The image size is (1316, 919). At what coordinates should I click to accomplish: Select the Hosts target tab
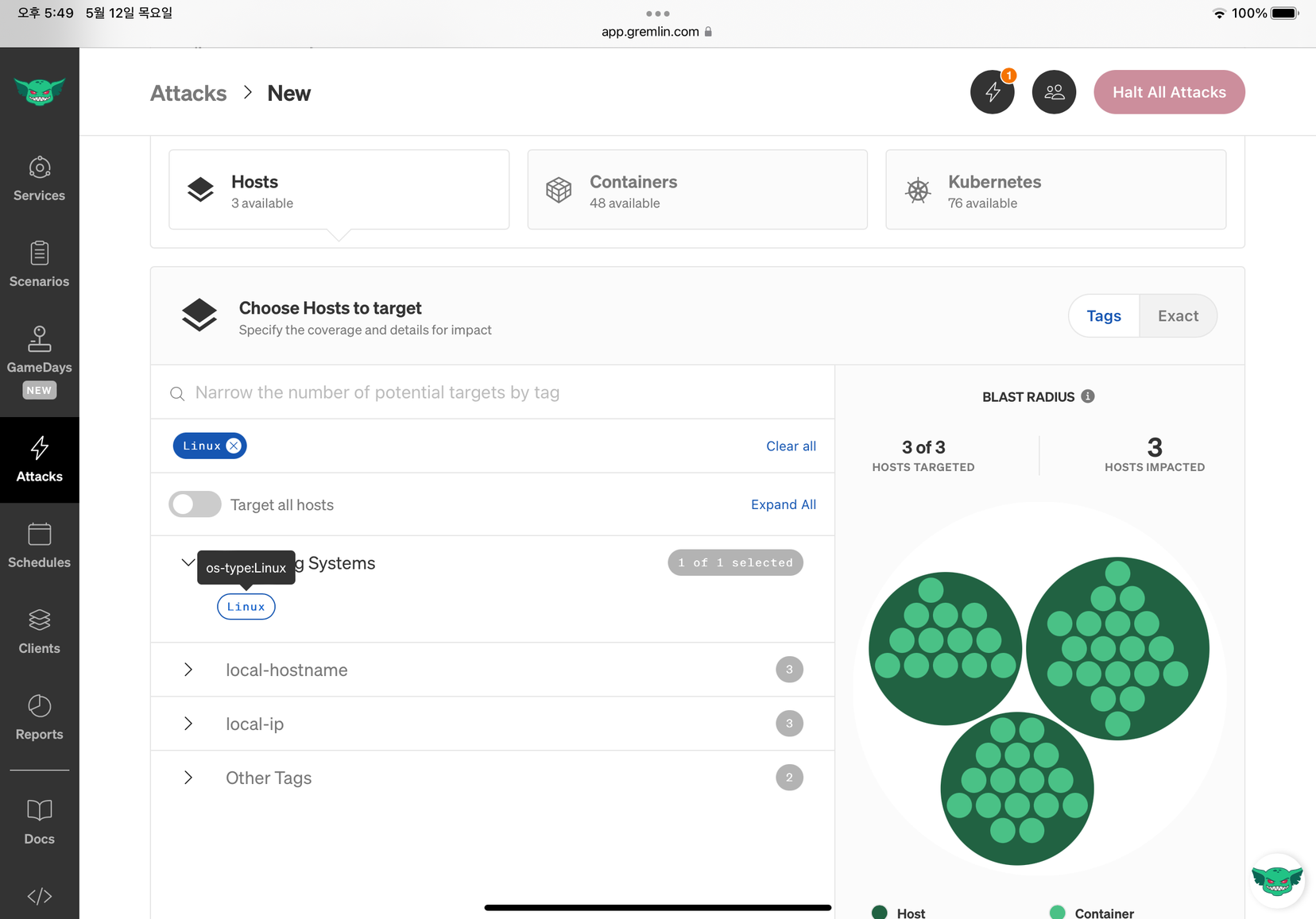[339, 190]
